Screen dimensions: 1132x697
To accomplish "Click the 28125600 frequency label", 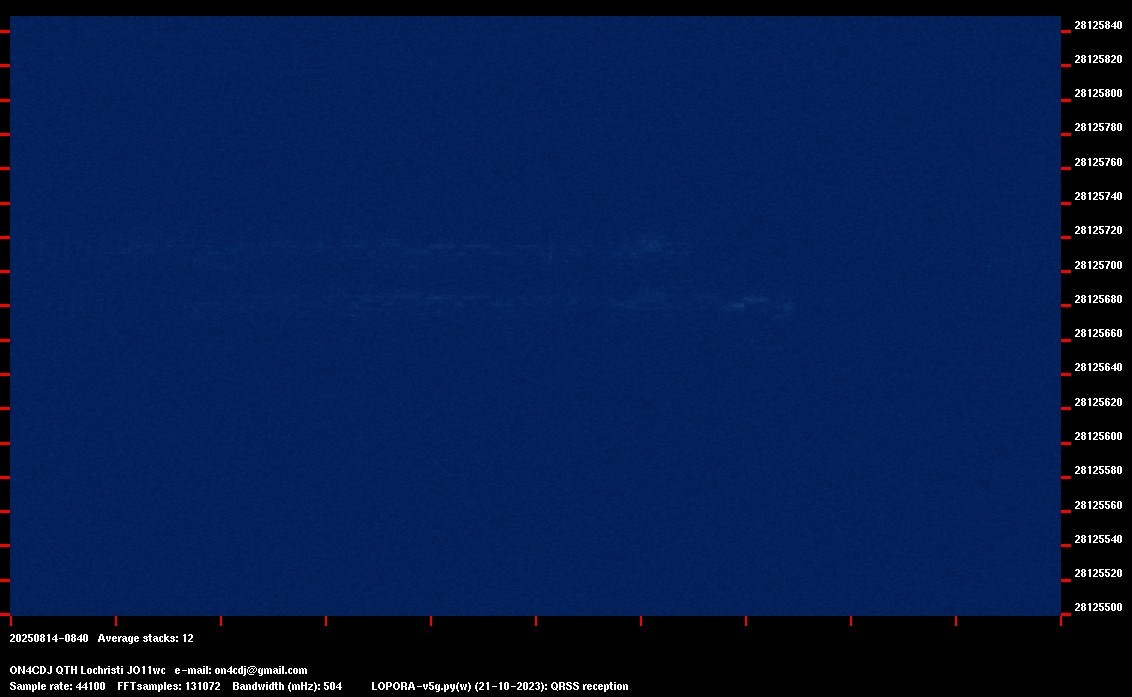I will [1098, 436].
